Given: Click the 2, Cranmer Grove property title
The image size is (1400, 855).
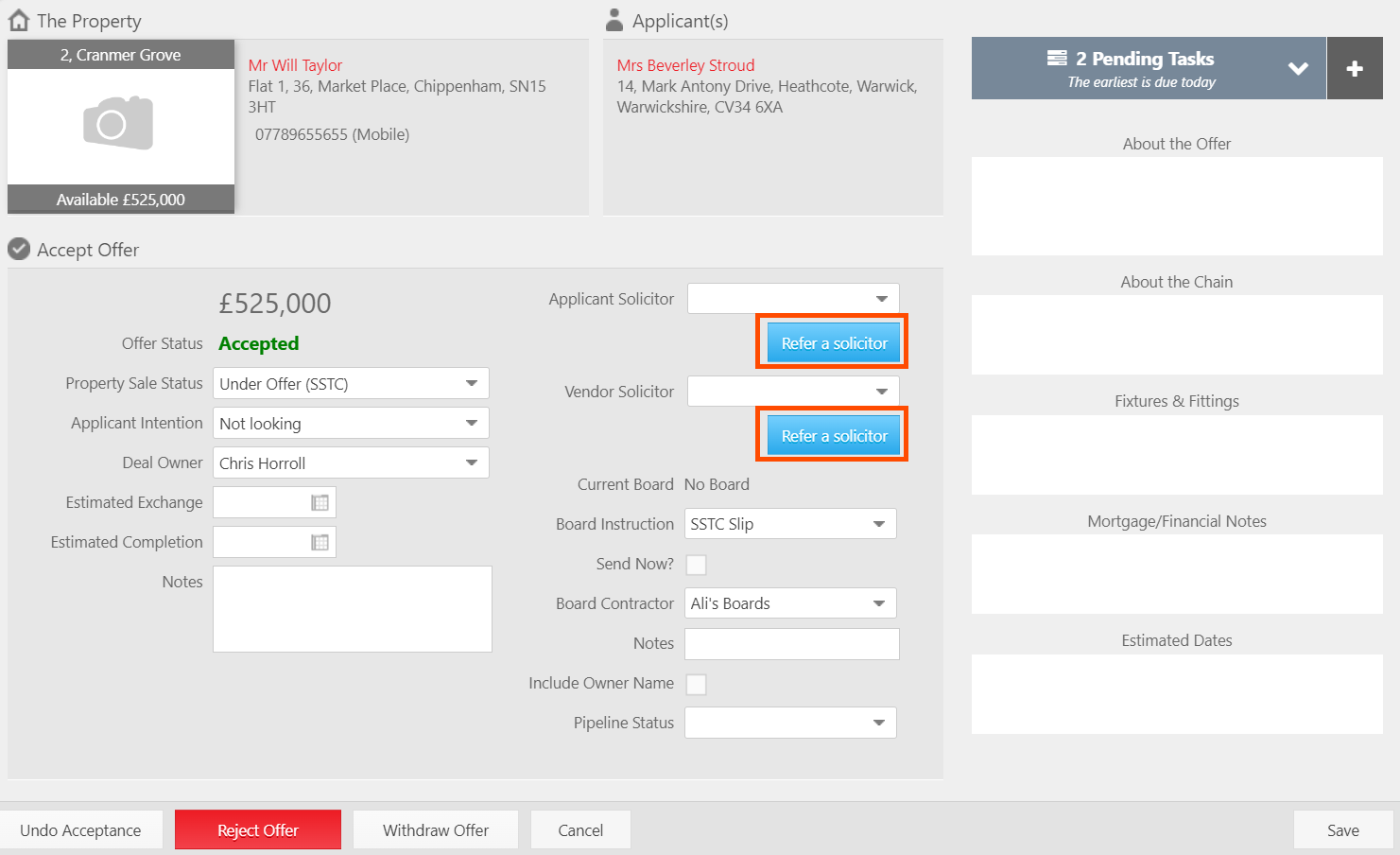Looking at the screenshot, I should pyautogui.click(x=121, y=55).
